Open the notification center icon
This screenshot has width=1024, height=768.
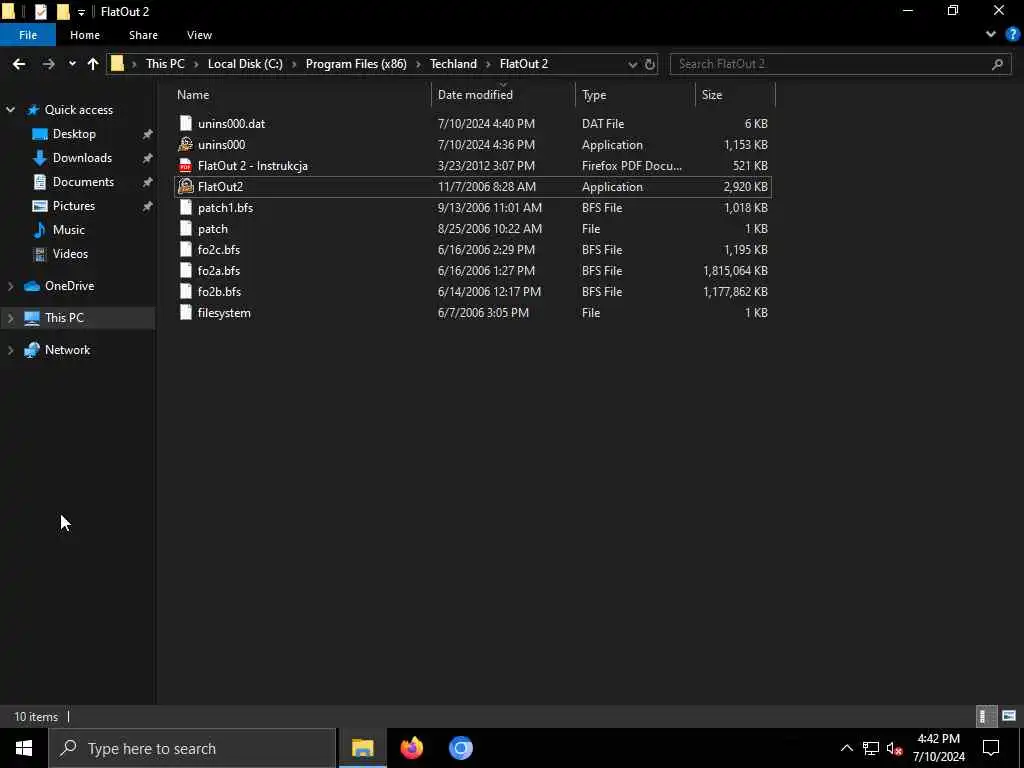[x=991, y=748]
